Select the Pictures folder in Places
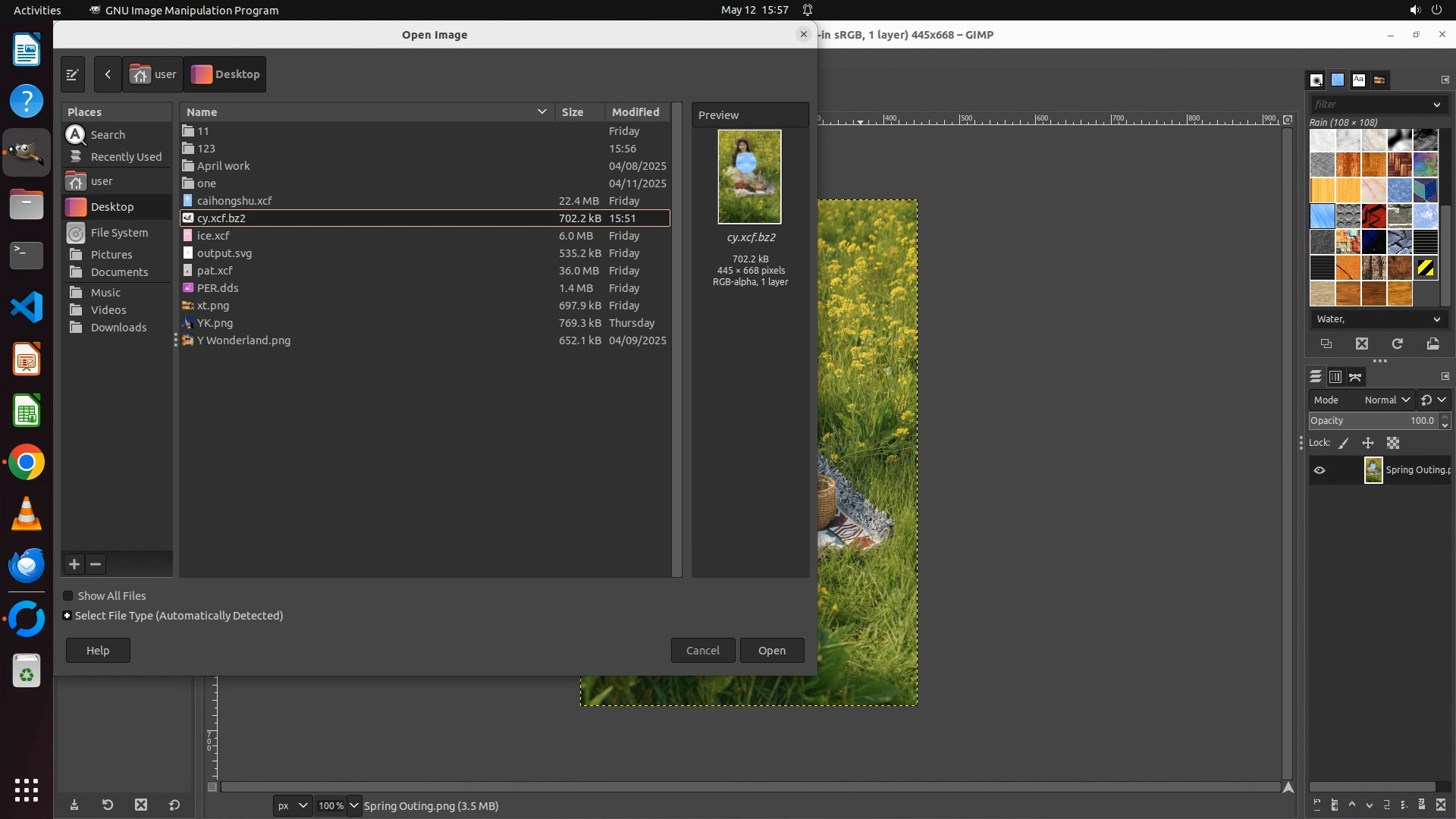This screenshot has width=1456, height=819. pos(111,255)
